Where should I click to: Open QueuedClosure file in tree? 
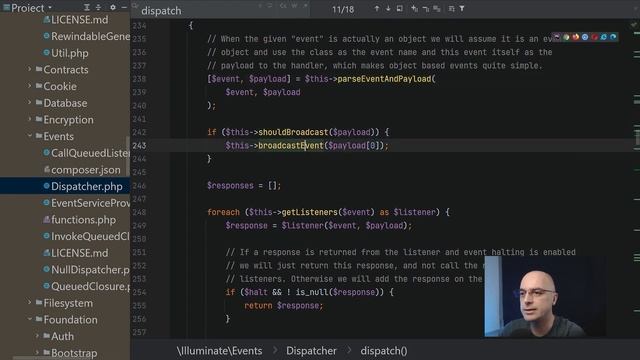click(x=87, y=286)
